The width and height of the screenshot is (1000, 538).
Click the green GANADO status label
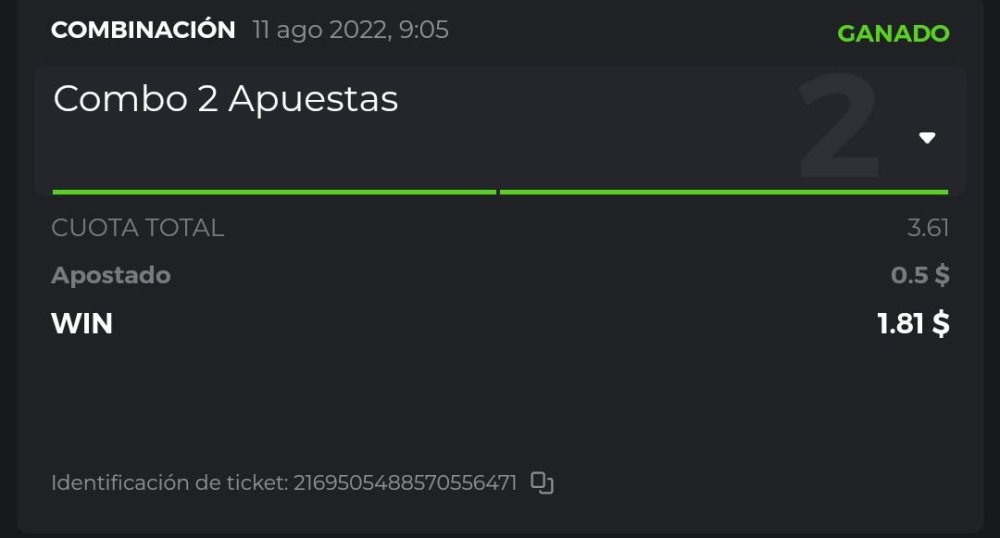tap(893, 33)
